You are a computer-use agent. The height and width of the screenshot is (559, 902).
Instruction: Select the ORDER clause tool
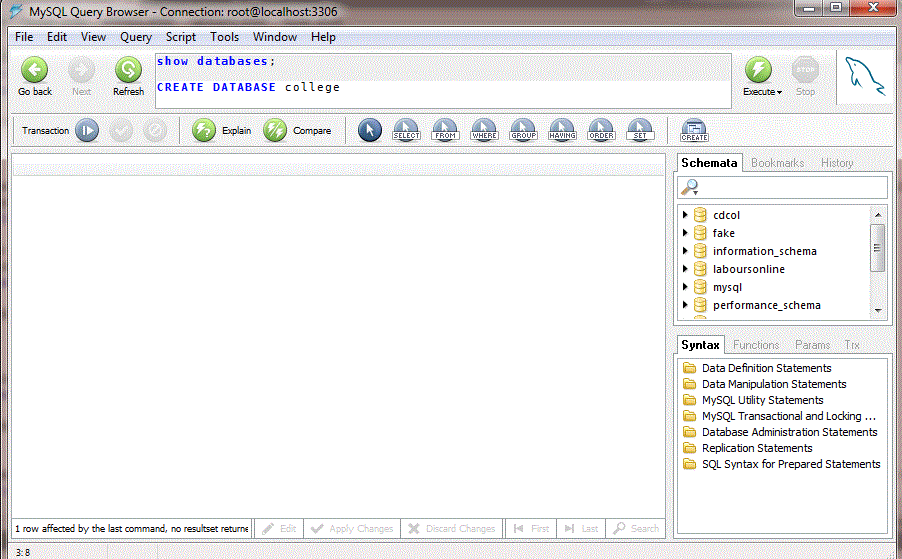(x=601, y=130)
